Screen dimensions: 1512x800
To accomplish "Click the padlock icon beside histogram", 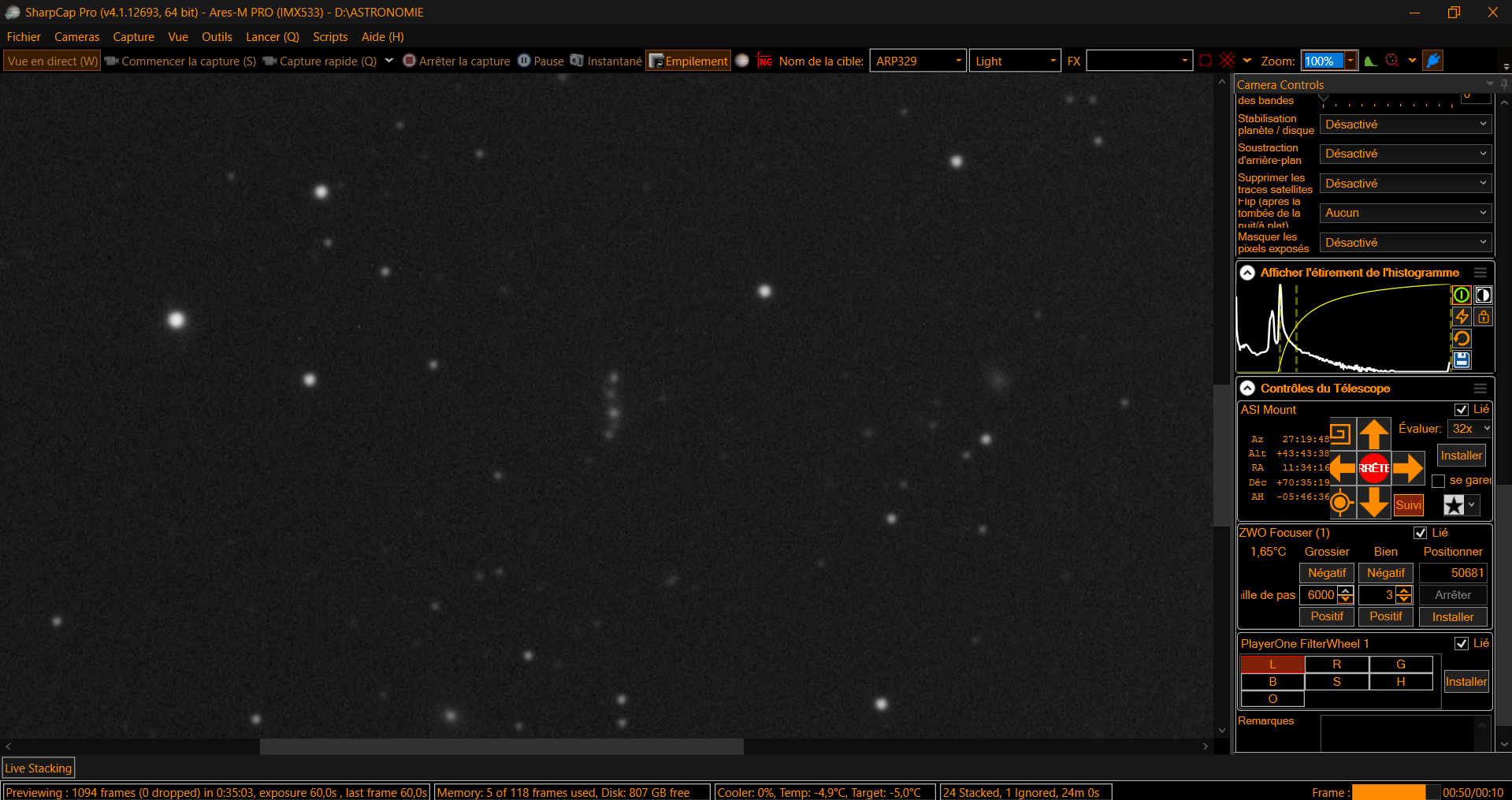I will coord(1484,317).
